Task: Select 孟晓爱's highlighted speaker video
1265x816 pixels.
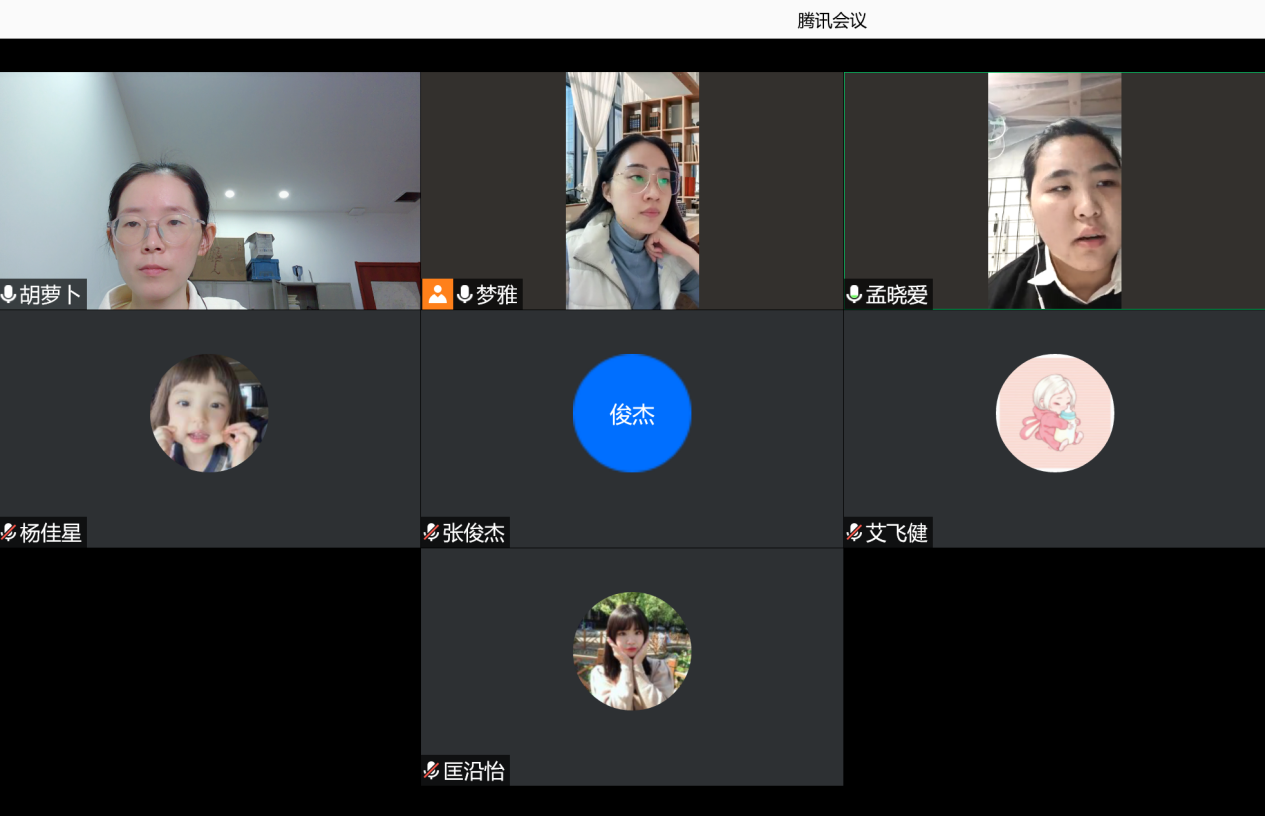Action: [x=1054, y=190]
